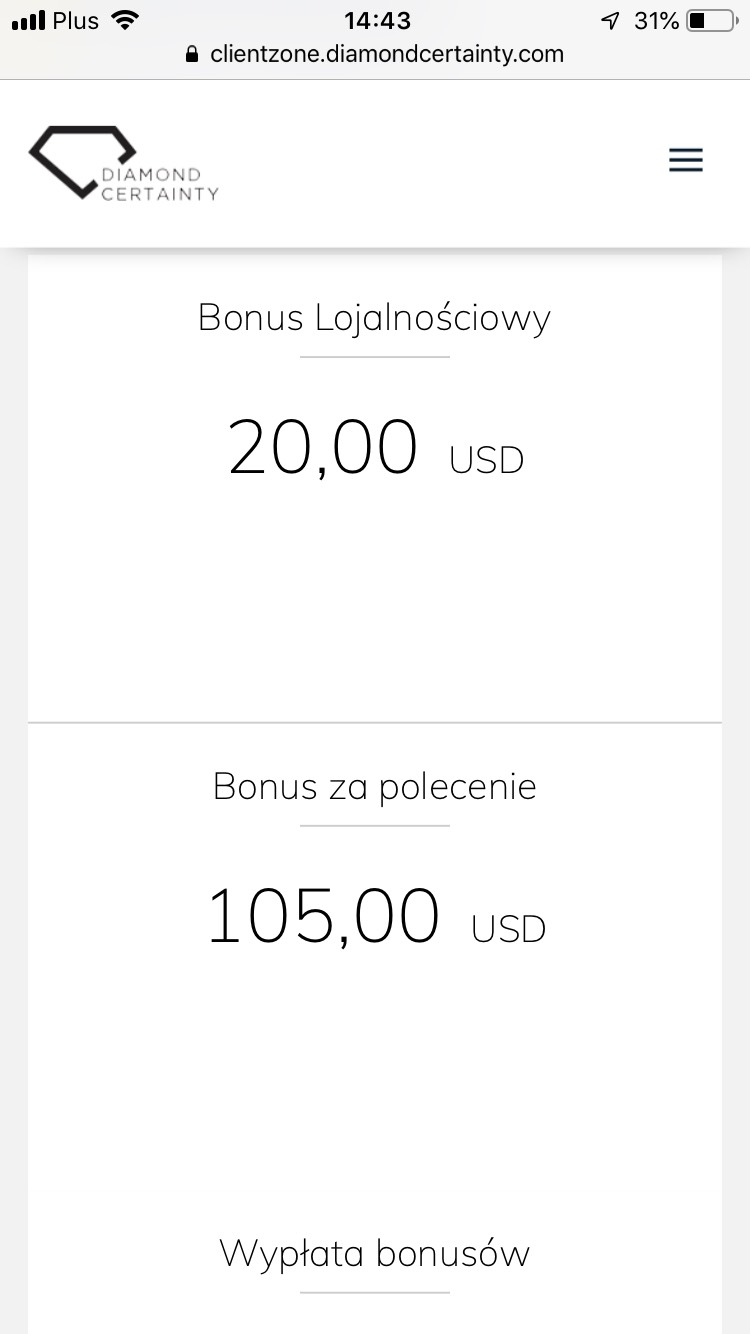Click the underline below Bonus za polecenie
The width and height of the screenshot is (750, 1334).
375,826
